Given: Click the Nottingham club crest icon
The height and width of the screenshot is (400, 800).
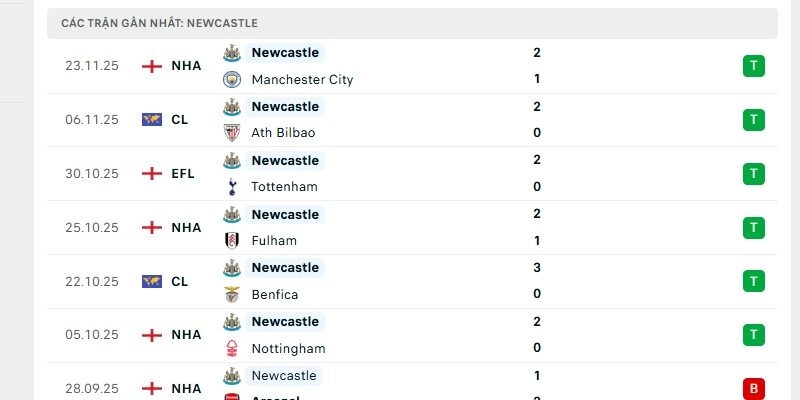Looking at the screenshot, I should click(232, 349).
